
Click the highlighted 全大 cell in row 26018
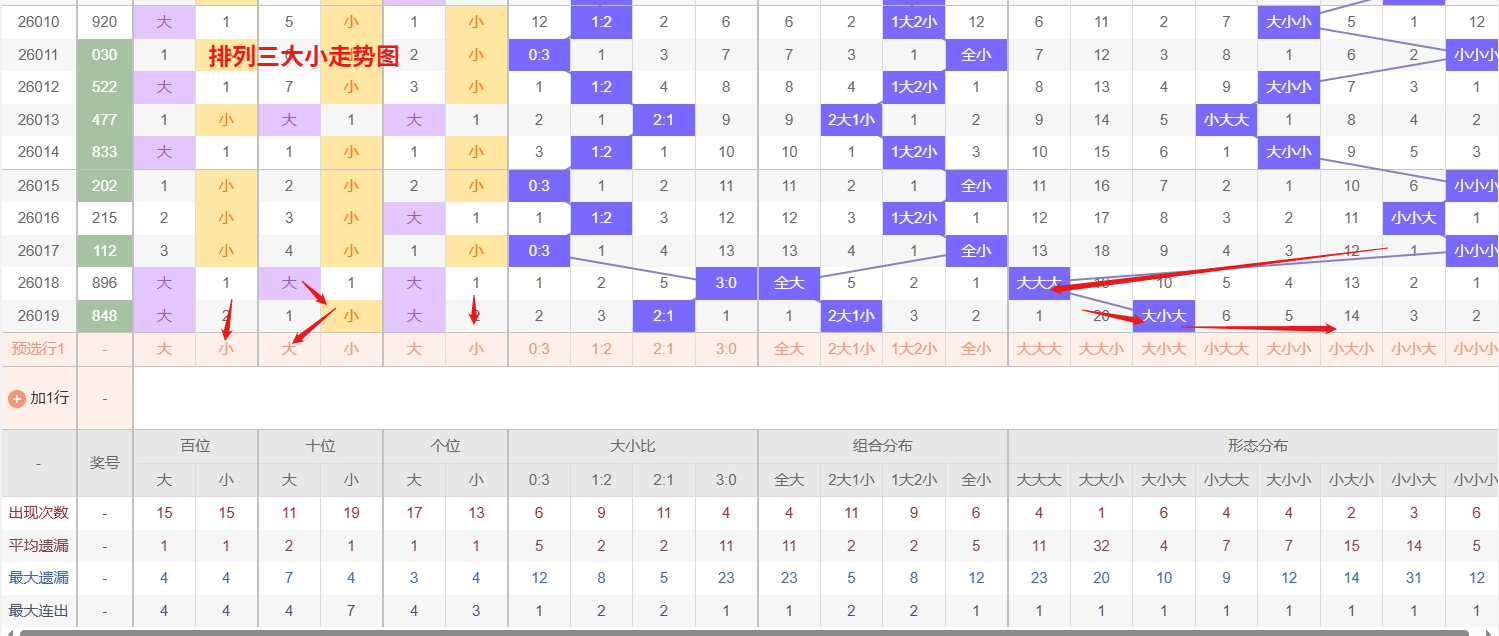(788, 283)
